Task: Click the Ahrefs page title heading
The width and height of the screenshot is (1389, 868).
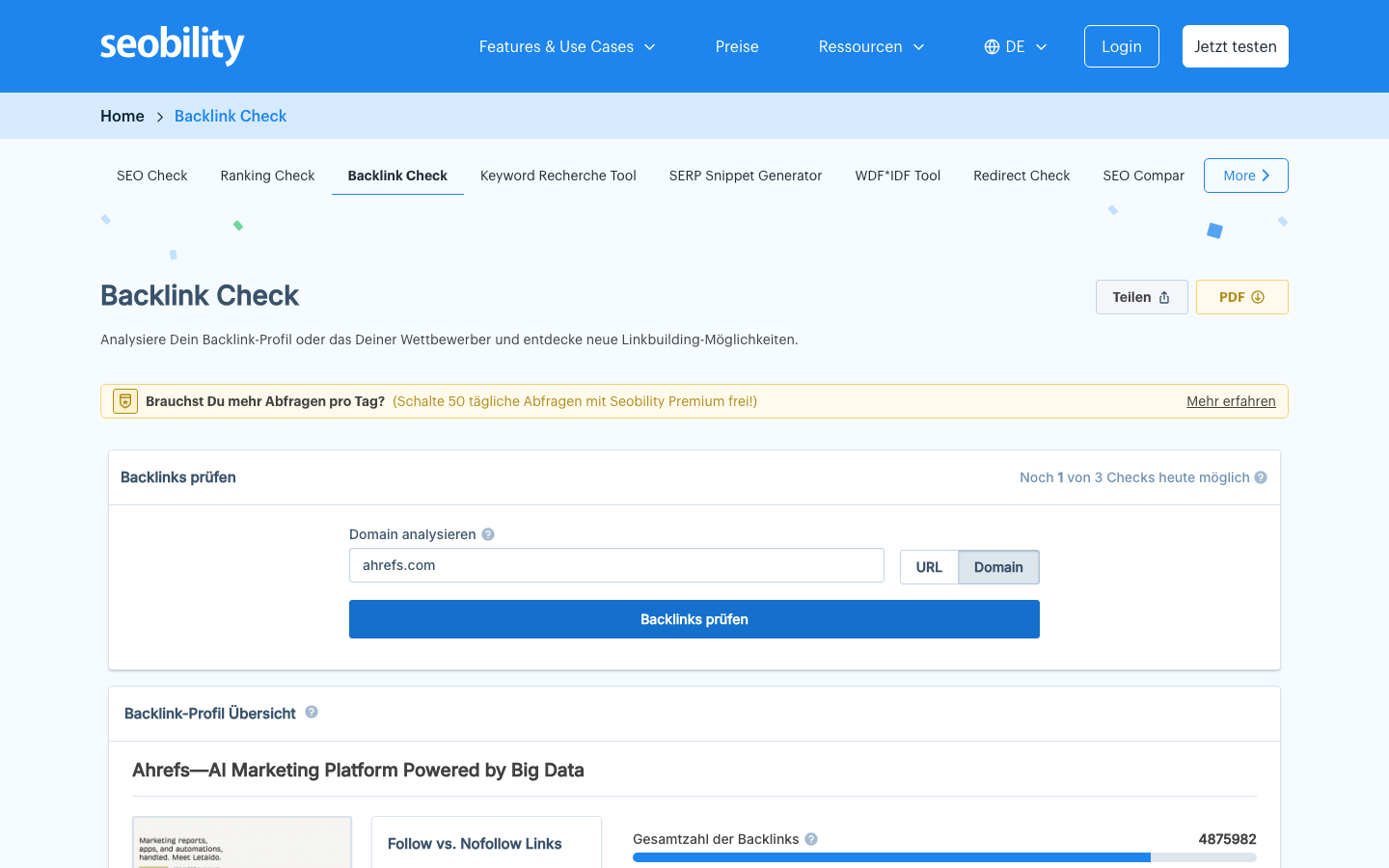Action: tap(358, 770)
